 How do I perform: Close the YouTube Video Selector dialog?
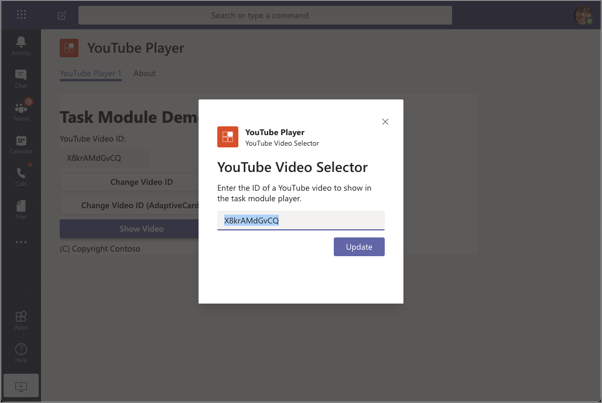click(385, 122)
